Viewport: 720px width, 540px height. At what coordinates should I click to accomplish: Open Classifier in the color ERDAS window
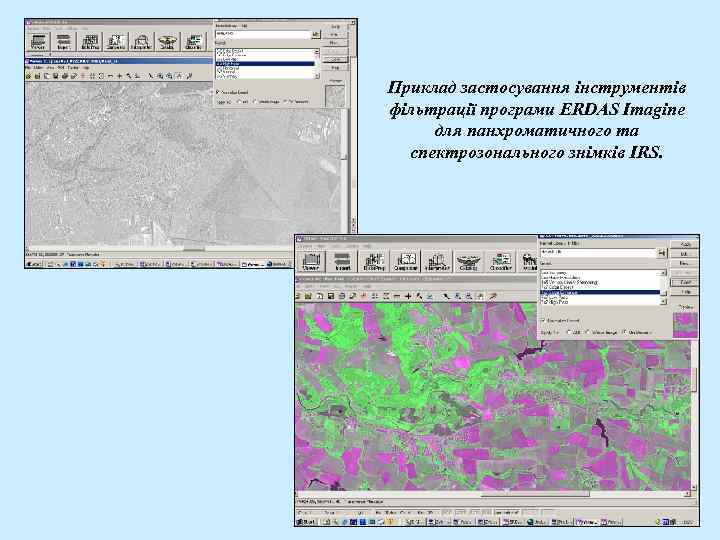pos(501,262)
